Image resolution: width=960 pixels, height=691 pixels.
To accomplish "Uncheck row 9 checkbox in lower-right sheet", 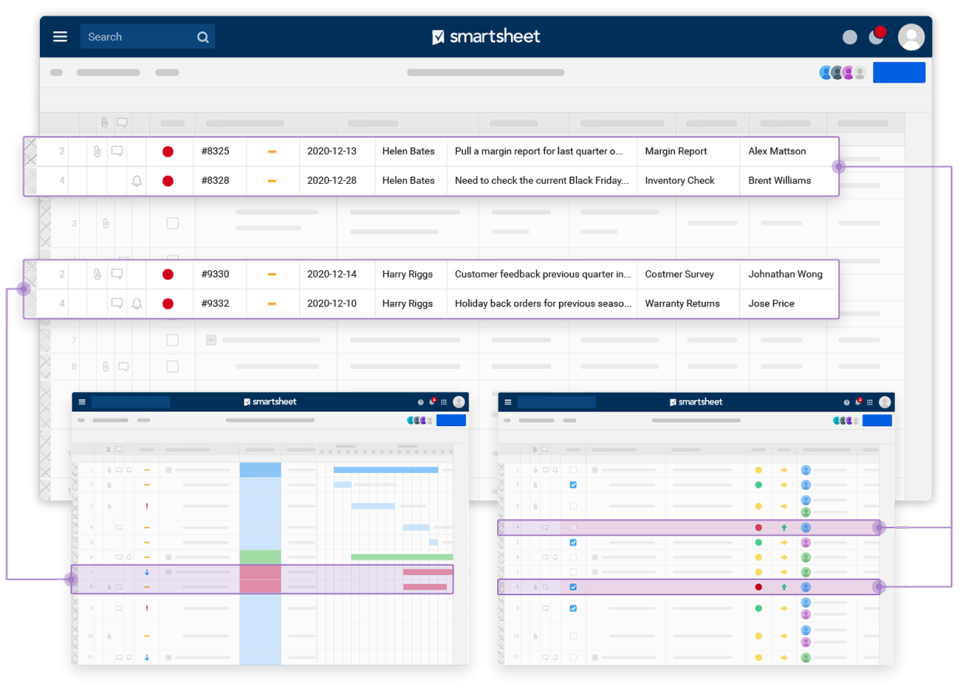I will pyautogui.click(x=573, y=608).
